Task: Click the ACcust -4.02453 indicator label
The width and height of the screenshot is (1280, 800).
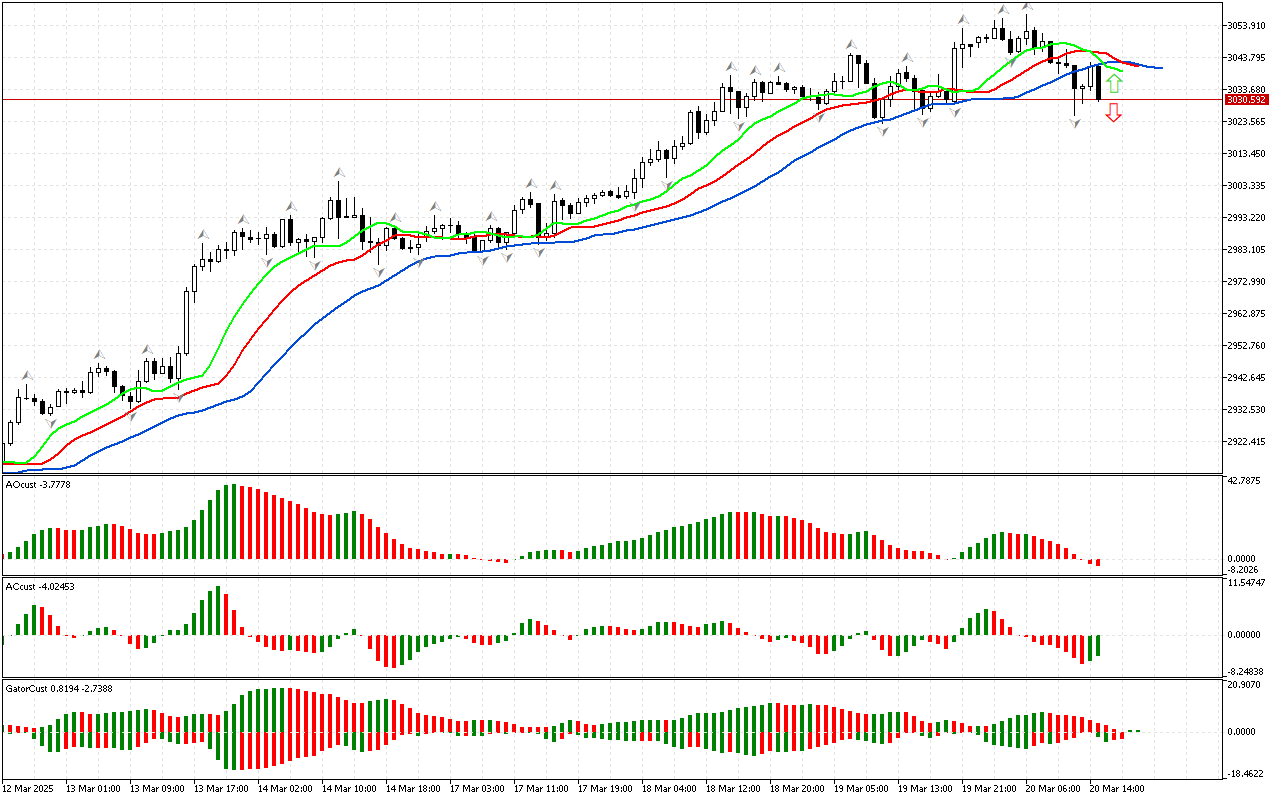Action: click(40, 586)
